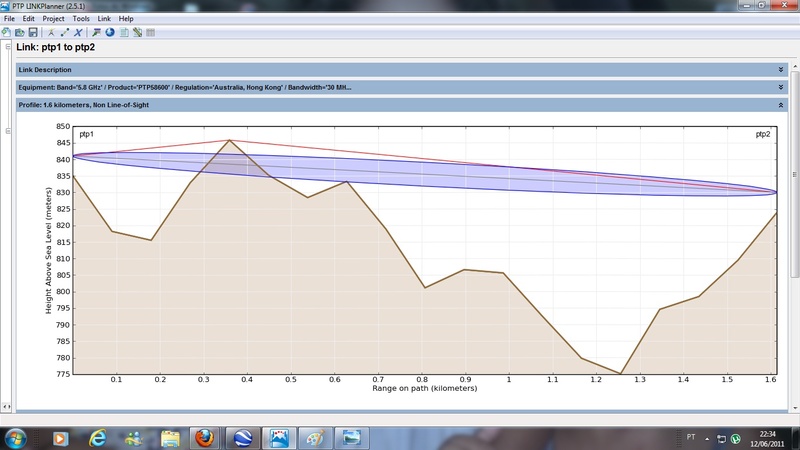This screenshot has width=800, height=450.
Task: Open the Windows Start menu
Action: click(x=15, y=438)
